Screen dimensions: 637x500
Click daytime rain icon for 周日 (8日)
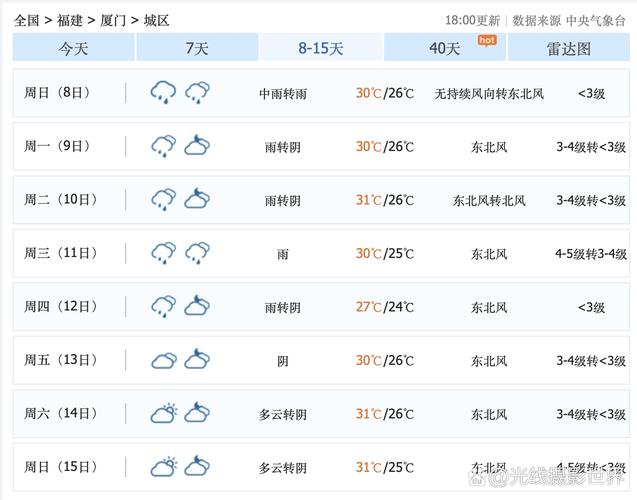pyautogui.click(x=163, y=92)
